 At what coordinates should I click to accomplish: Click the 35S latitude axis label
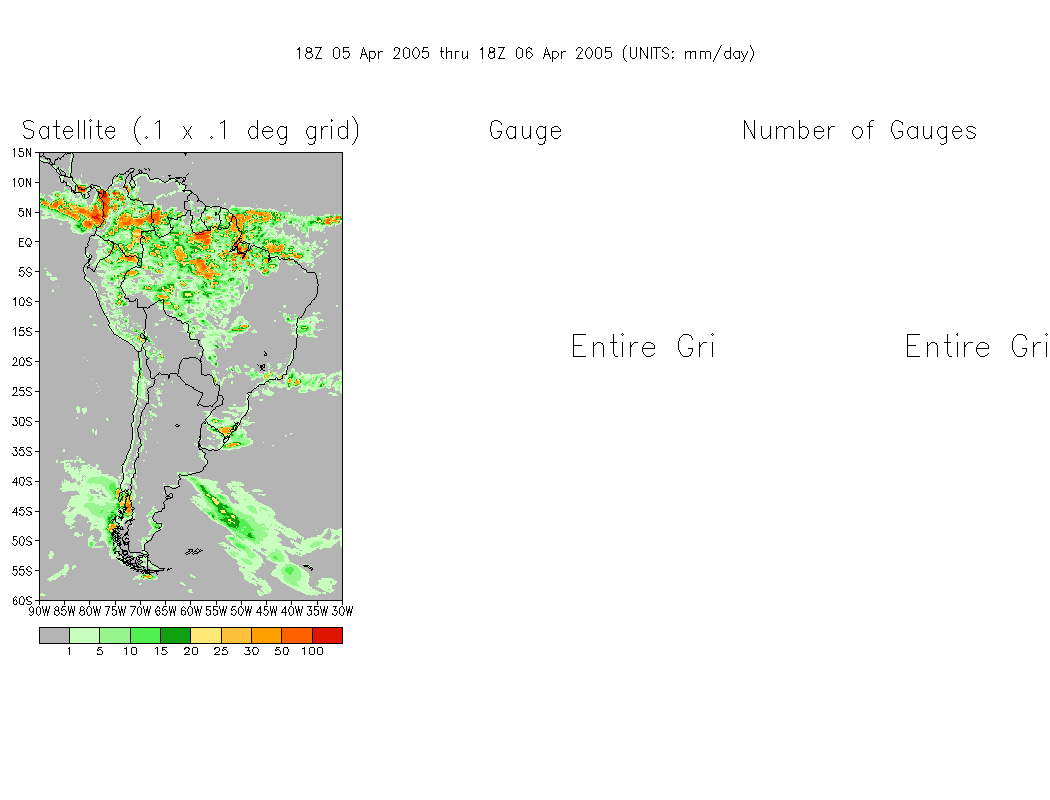point(21,452)
